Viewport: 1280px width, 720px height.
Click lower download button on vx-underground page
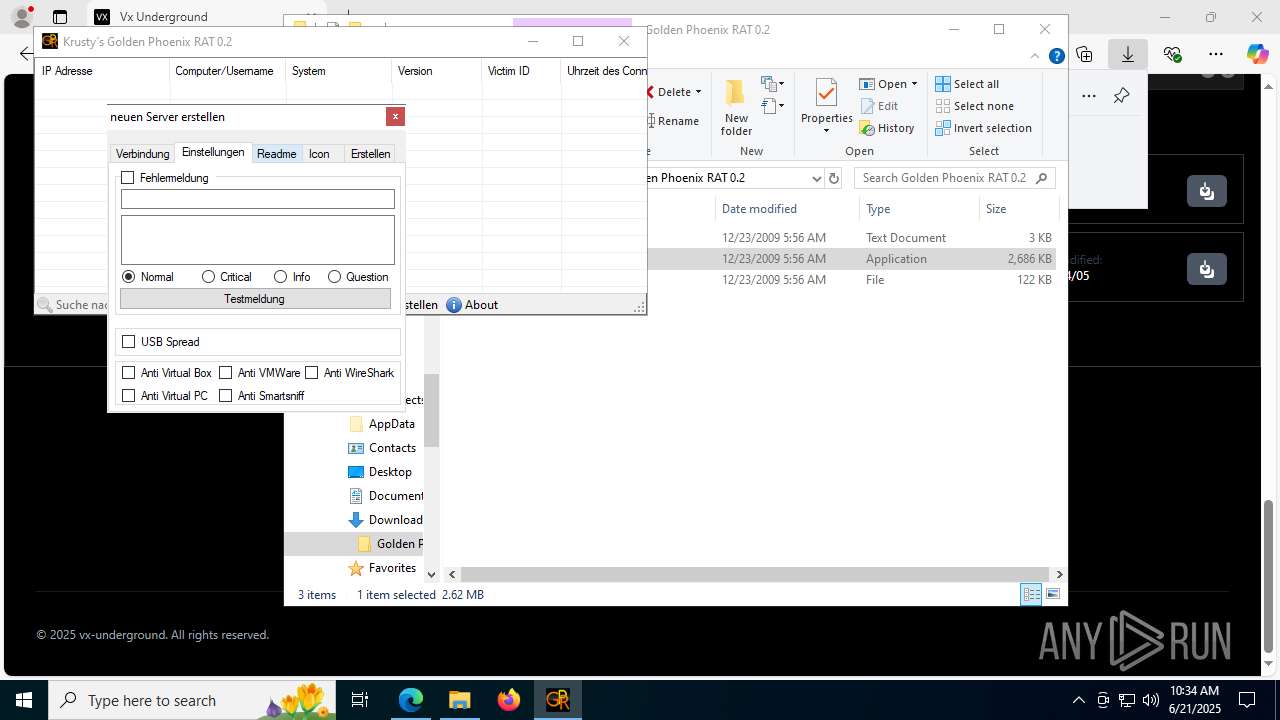pyautogui.click(x=1207, y=269)
